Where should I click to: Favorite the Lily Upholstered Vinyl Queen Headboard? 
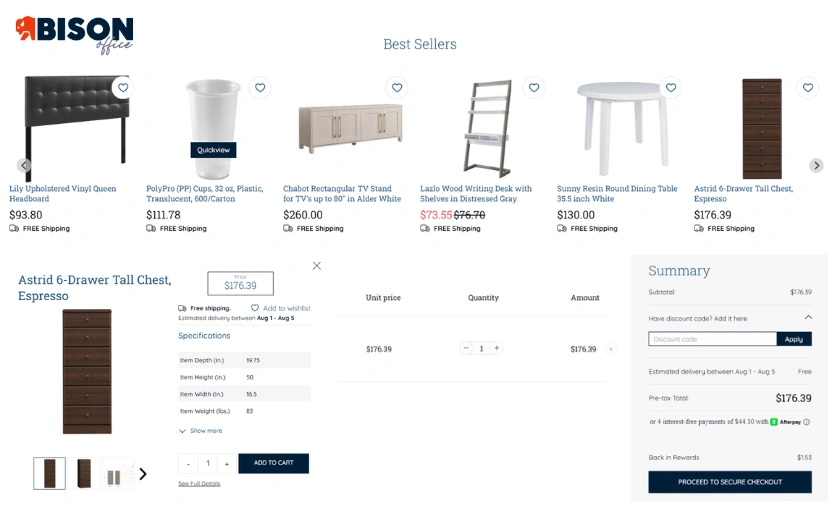(x=122, y=88)
